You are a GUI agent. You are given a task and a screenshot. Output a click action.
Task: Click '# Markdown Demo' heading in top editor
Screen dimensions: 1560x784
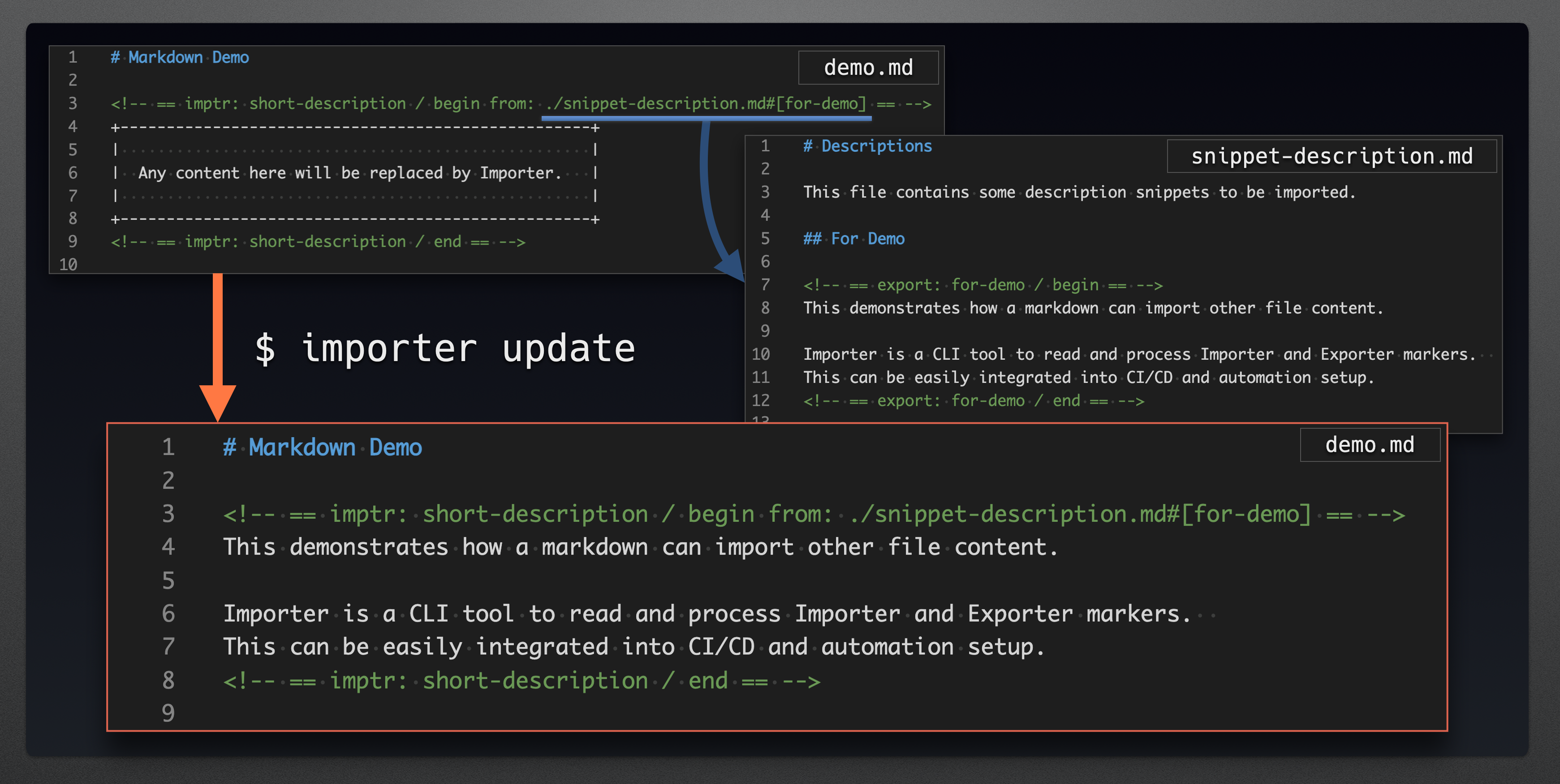tap(180, 57)
